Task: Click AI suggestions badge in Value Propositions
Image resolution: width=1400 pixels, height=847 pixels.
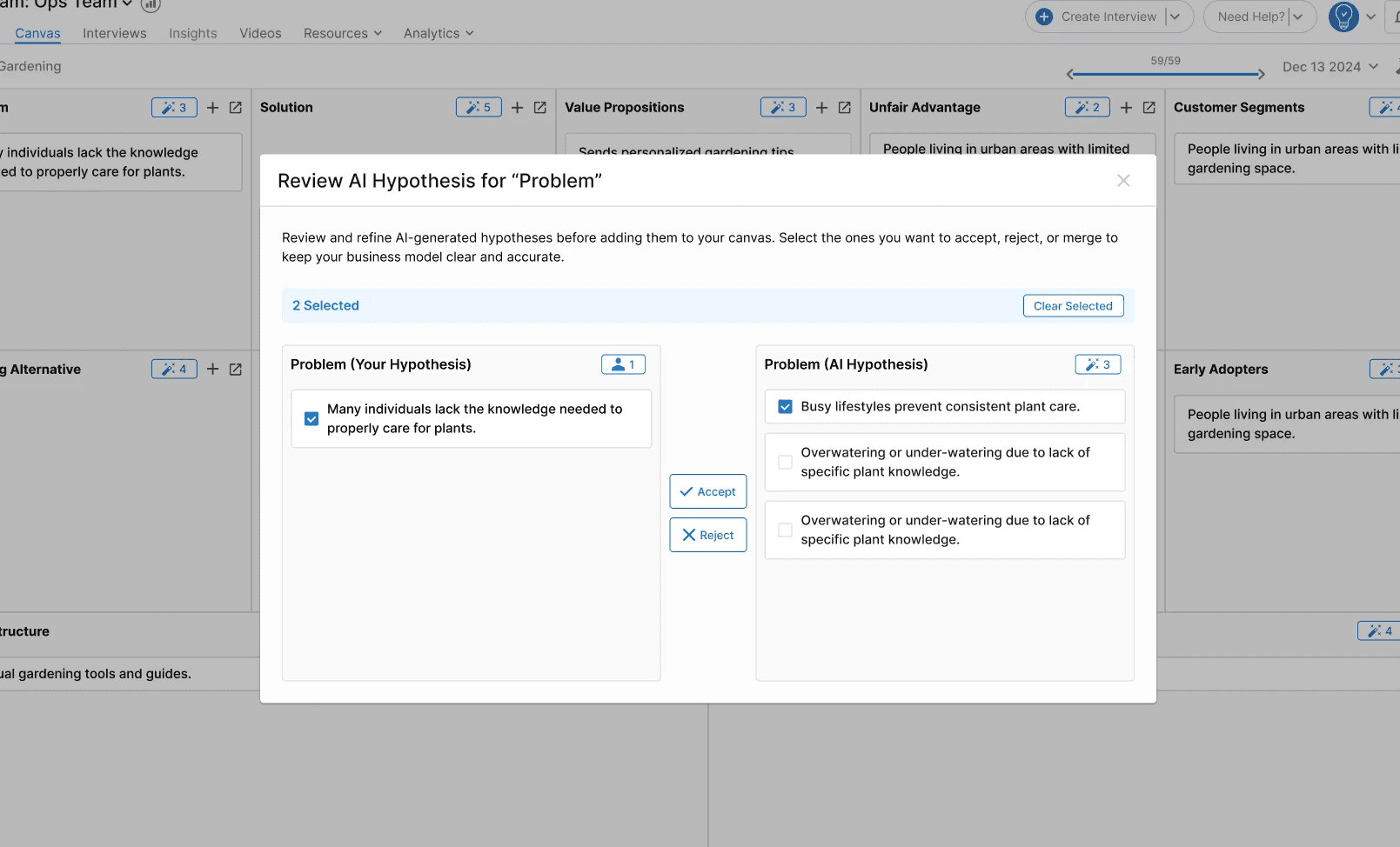Action: 783,107
